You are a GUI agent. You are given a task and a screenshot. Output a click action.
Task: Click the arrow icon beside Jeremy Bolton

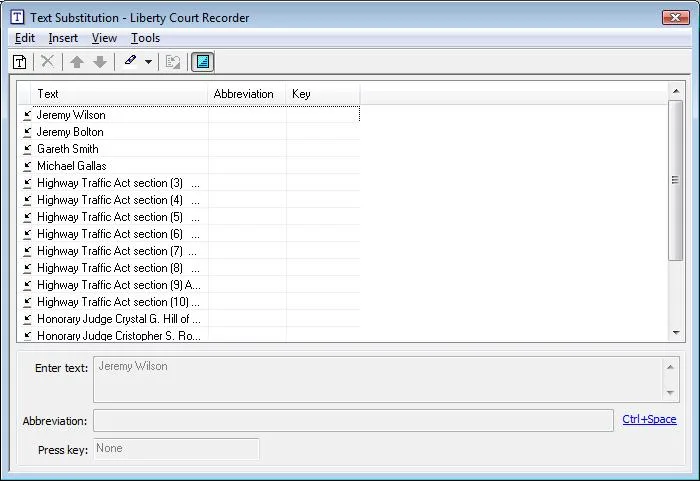click(27, 132)
